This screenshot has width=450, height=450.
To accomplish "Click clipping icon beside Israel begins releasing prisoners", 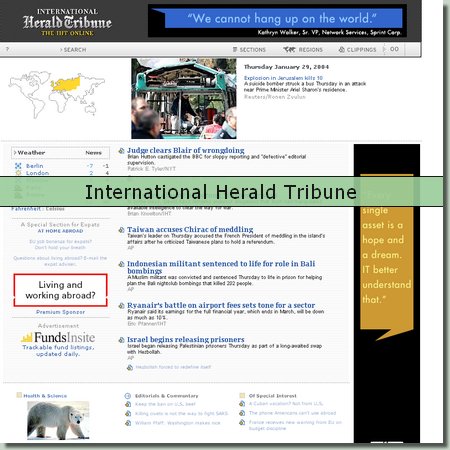I will point(122,340).
